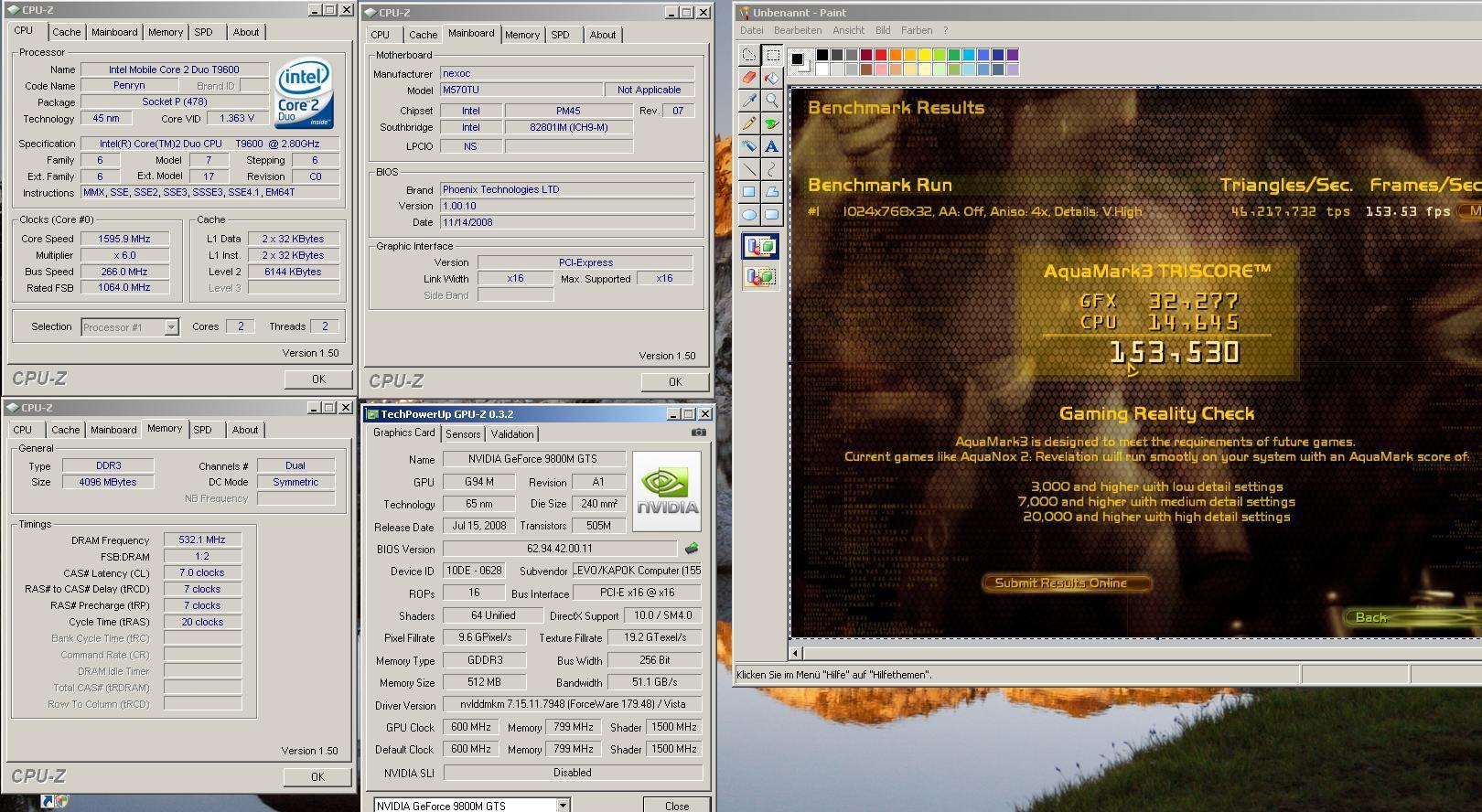Click OK in the CPU-Z Memory window
1482x812 pixels.
pyautogui.click(x=317, y=776)
